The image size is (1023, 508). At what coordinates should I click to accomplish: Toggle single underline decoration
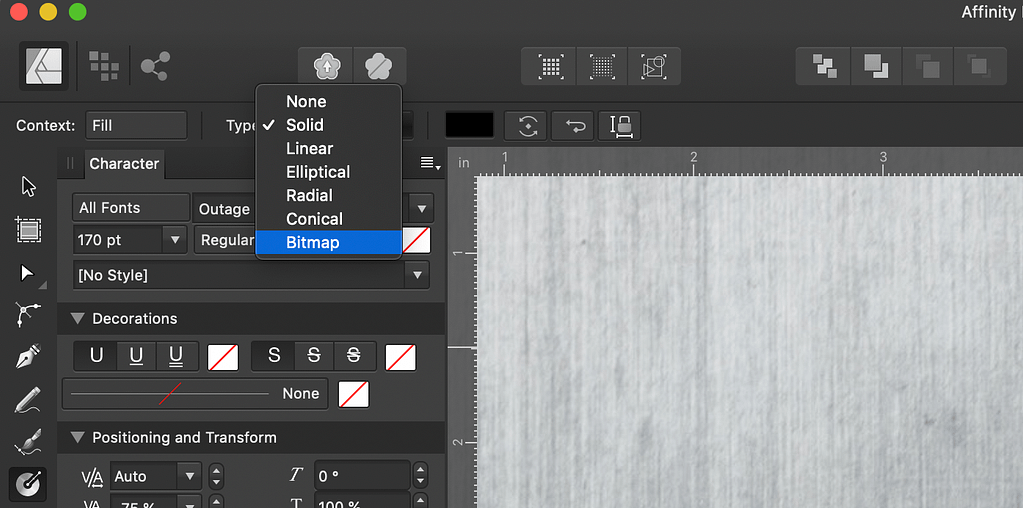tap(136, 356)
